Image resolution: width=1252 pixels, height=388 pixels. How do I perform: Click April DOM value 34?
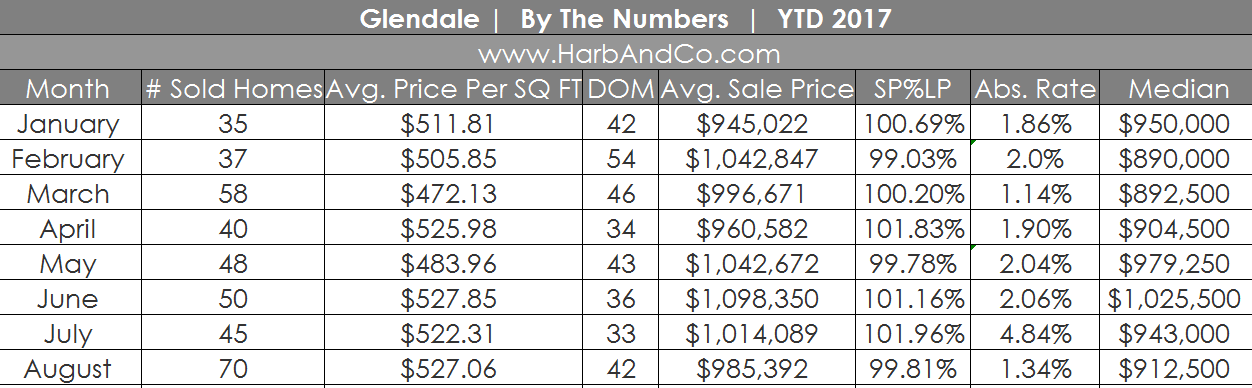tap(620, 229)
